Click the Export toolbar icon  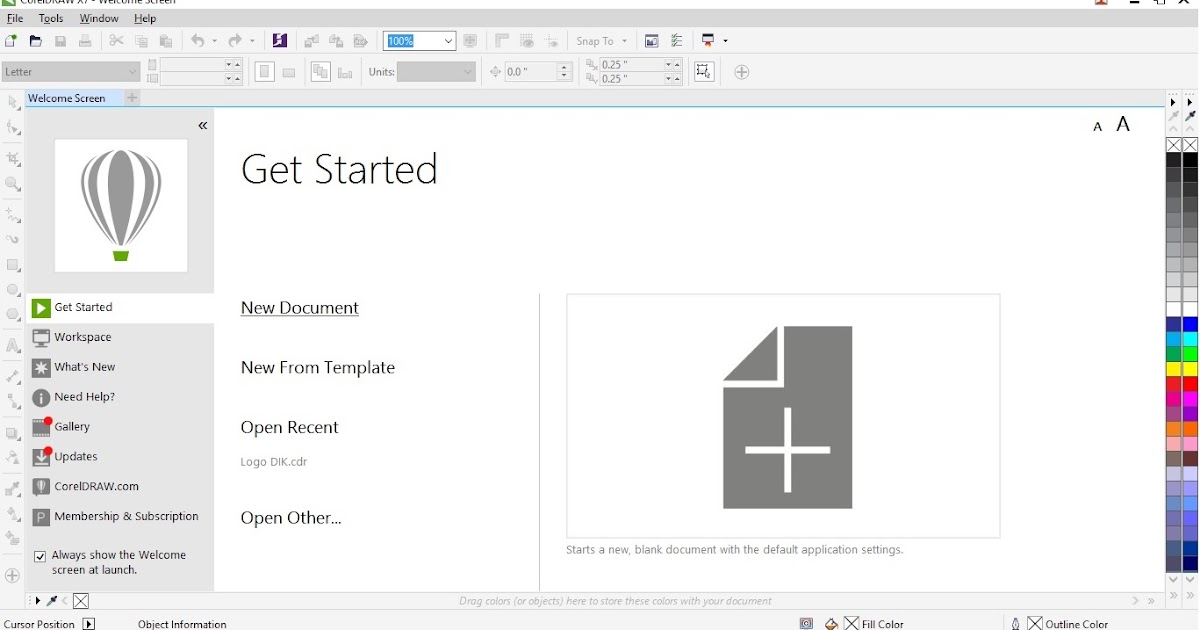[336, 41]
